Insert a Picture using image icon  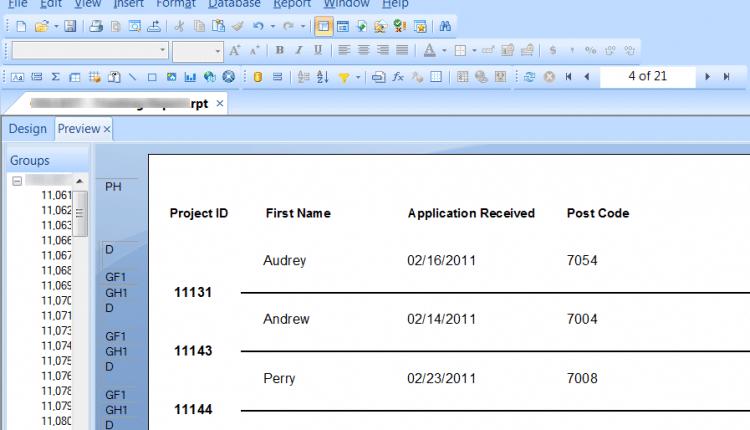[171, 77]
